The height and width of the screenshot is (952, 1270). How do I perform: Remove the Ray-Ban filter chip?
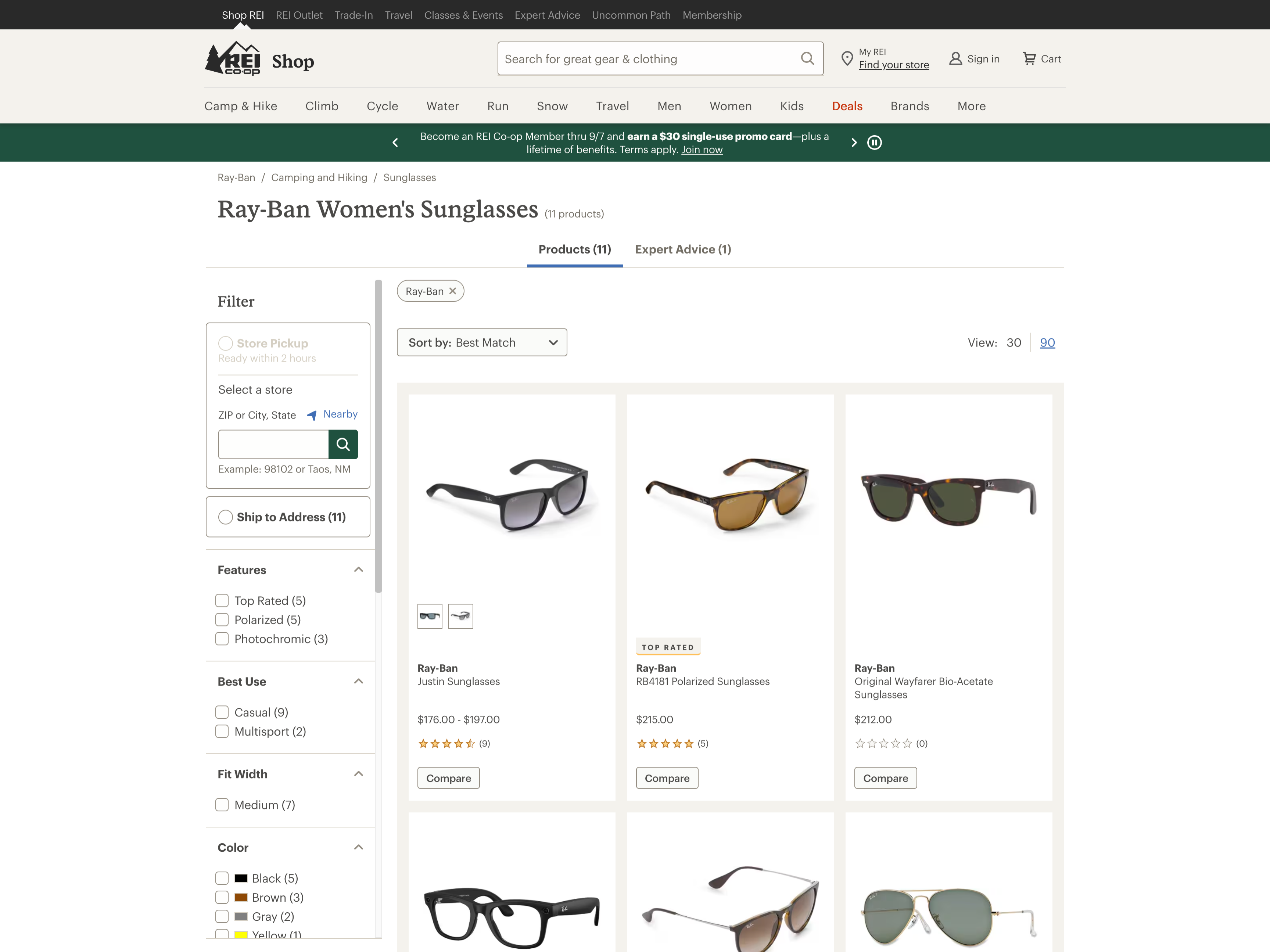pos(452,291)
